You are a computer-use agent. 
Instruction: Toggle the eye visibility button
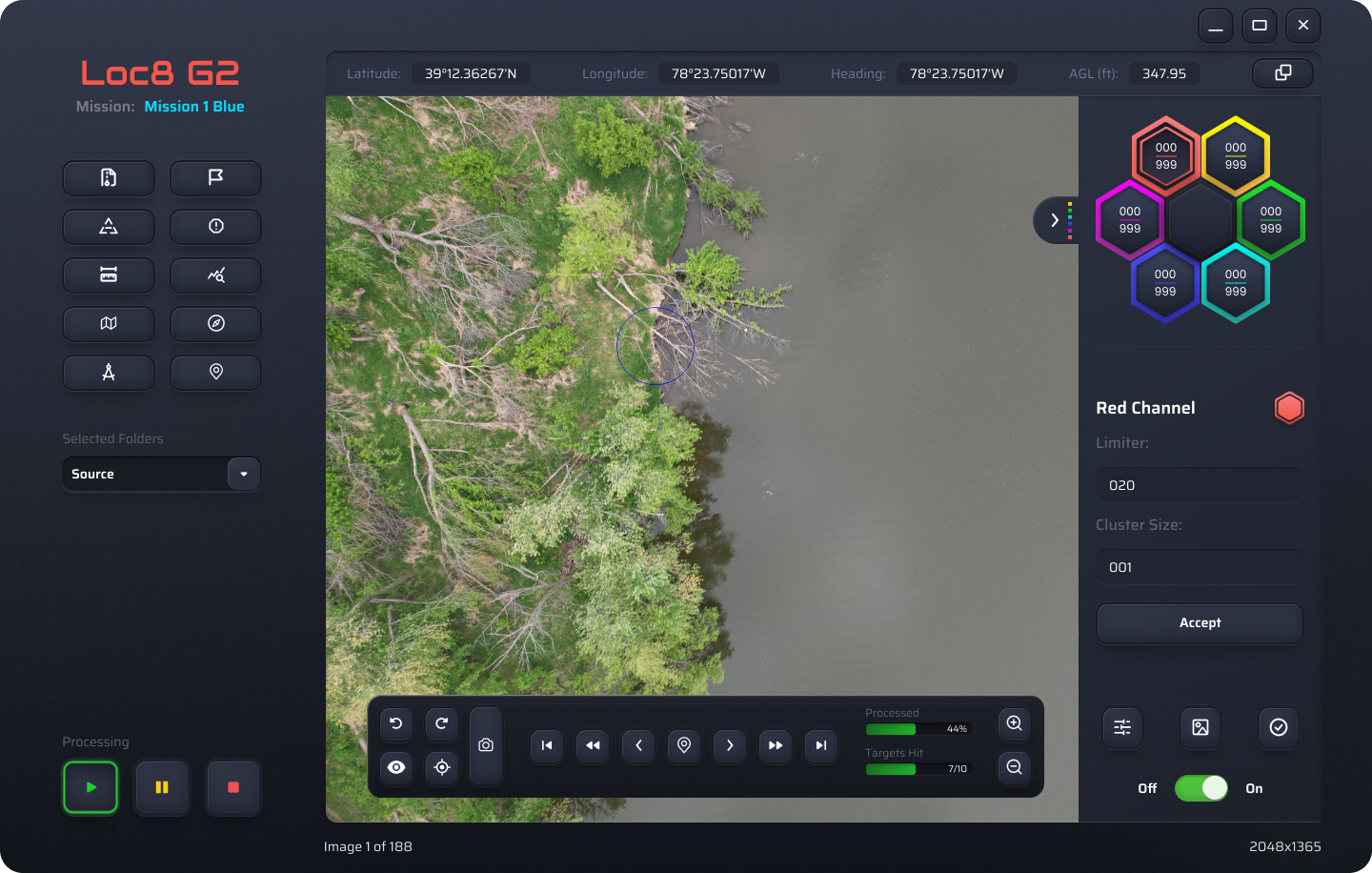[396, 767]
